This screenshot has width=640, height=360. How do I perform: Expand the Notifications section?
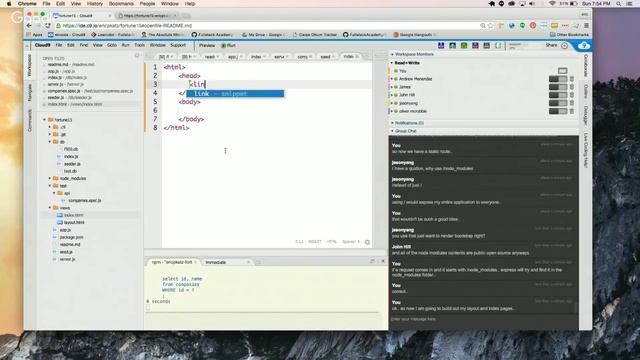[392, 123]
